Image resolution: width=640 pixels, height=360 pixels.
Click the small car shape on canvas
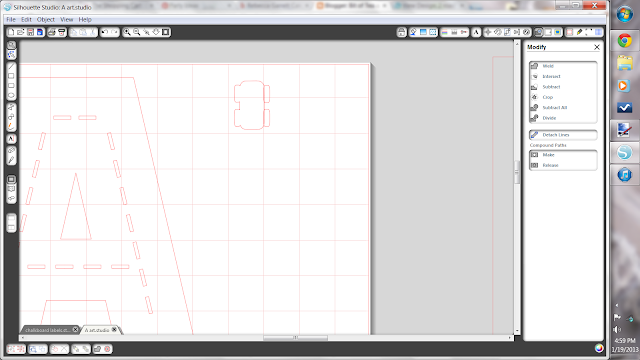click(252, 105)
